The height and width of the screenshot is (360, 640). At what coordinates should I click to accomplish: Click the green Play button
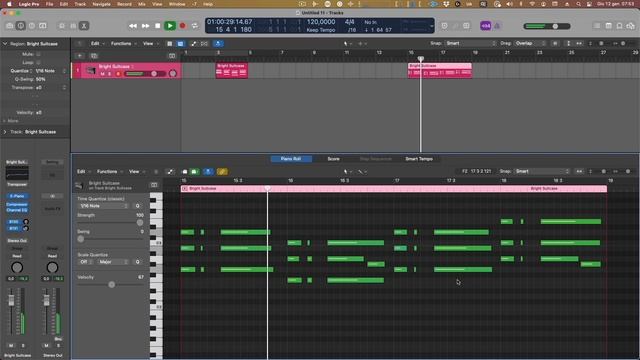(x=170, y=26)
